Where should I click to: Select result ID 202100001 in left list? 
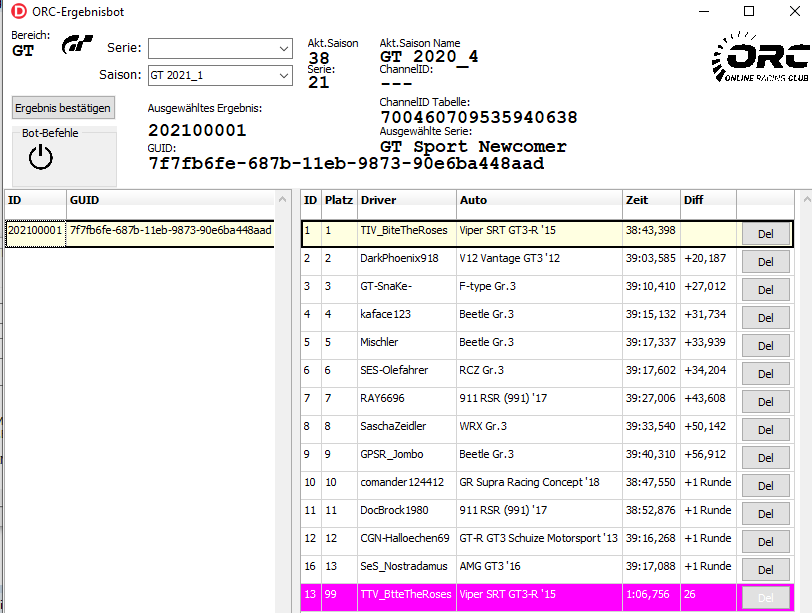[35, 230]
